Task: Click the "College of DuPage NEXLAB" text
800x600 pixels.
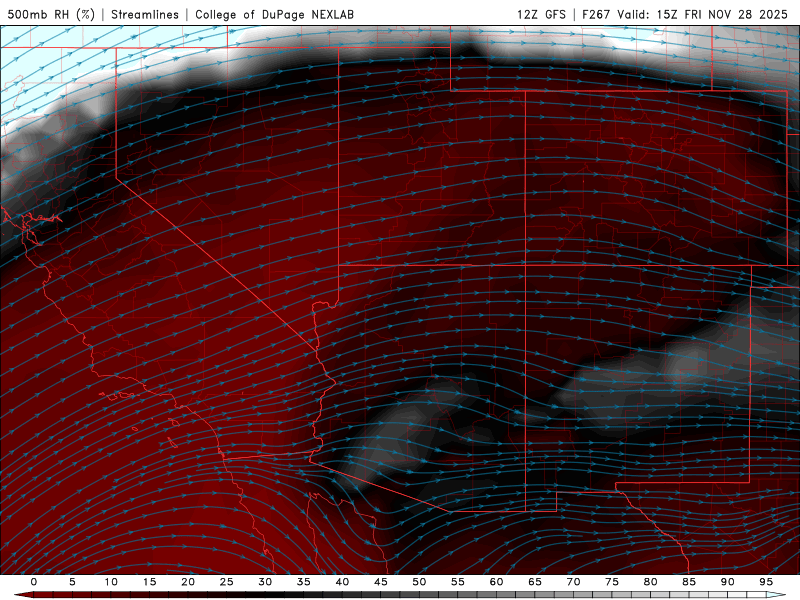Action: [x=274, y=14]
